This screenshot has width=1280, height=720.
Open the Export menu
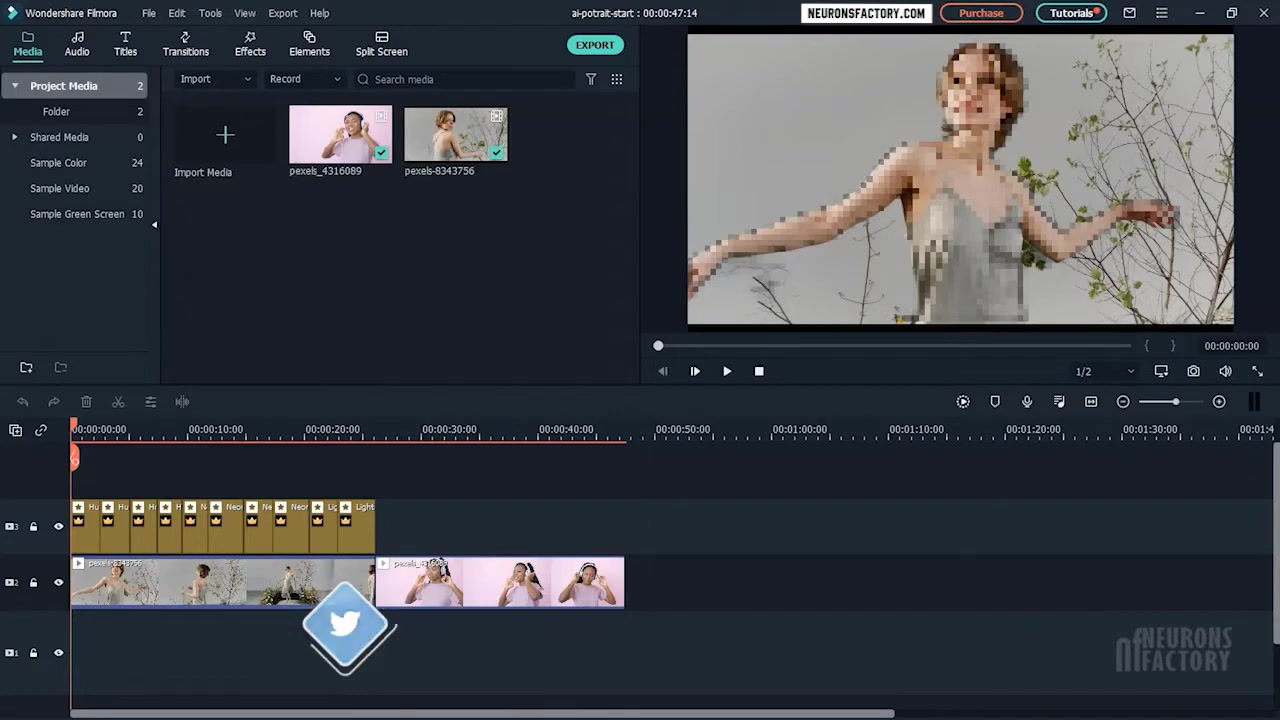point(283,13)
